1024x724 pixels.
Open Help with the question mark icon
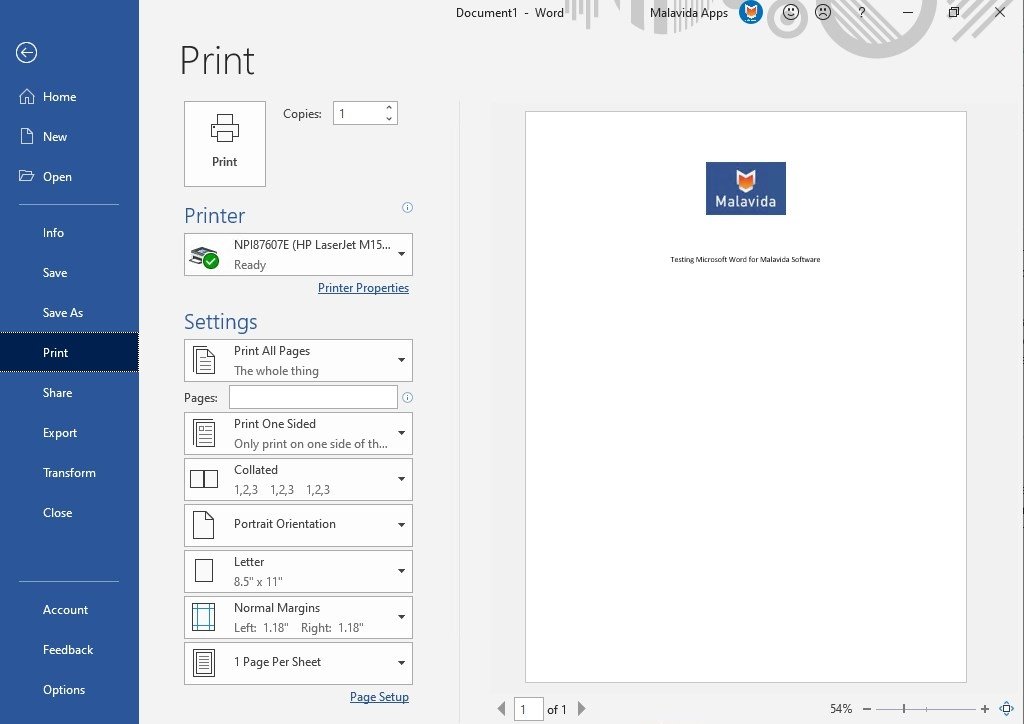pos(861,12)
